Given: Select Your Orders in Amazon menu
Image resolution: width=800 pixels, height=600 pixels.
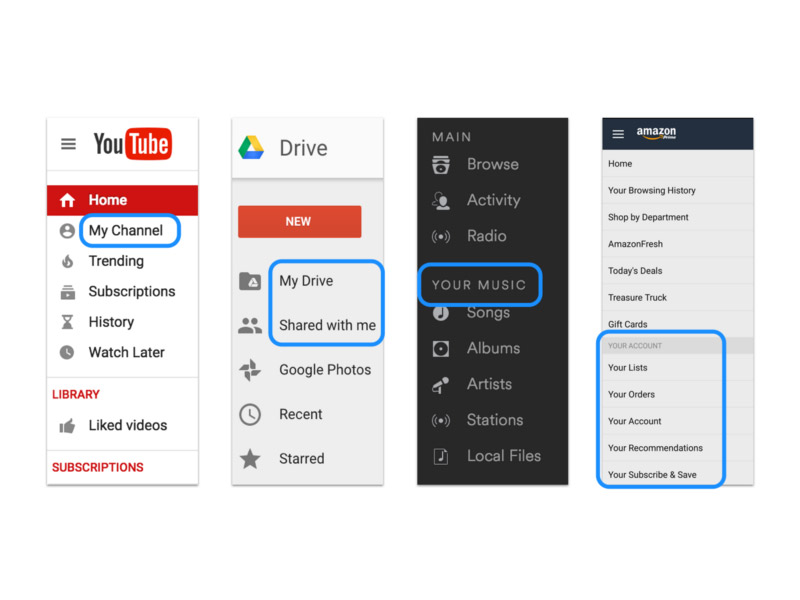Looking at the screenshot, I should (x=631, y=395).
